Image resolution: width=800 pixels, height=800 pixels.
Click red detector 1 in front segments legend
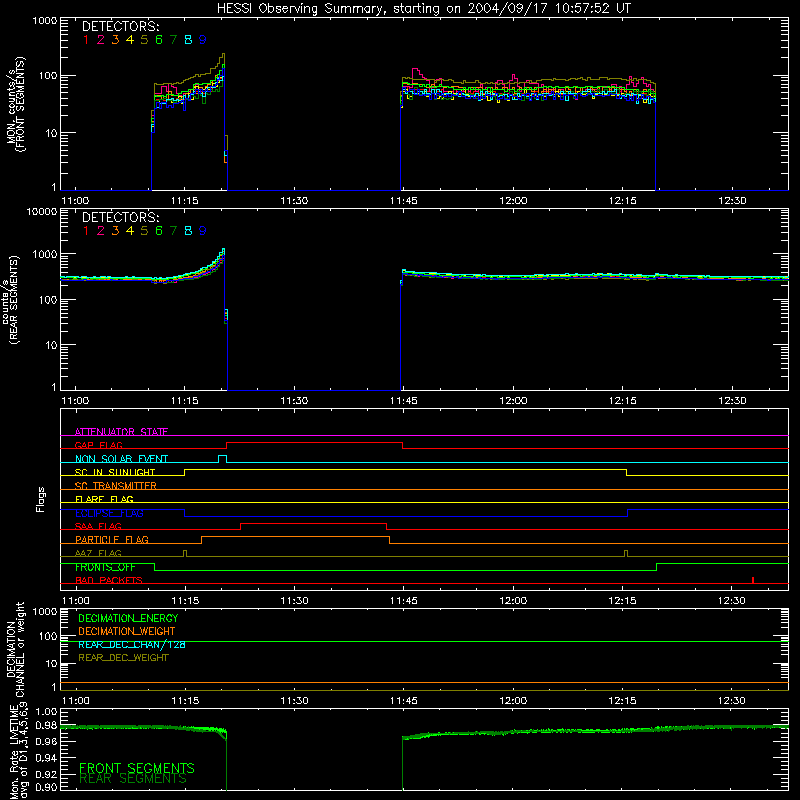(86, 39)
